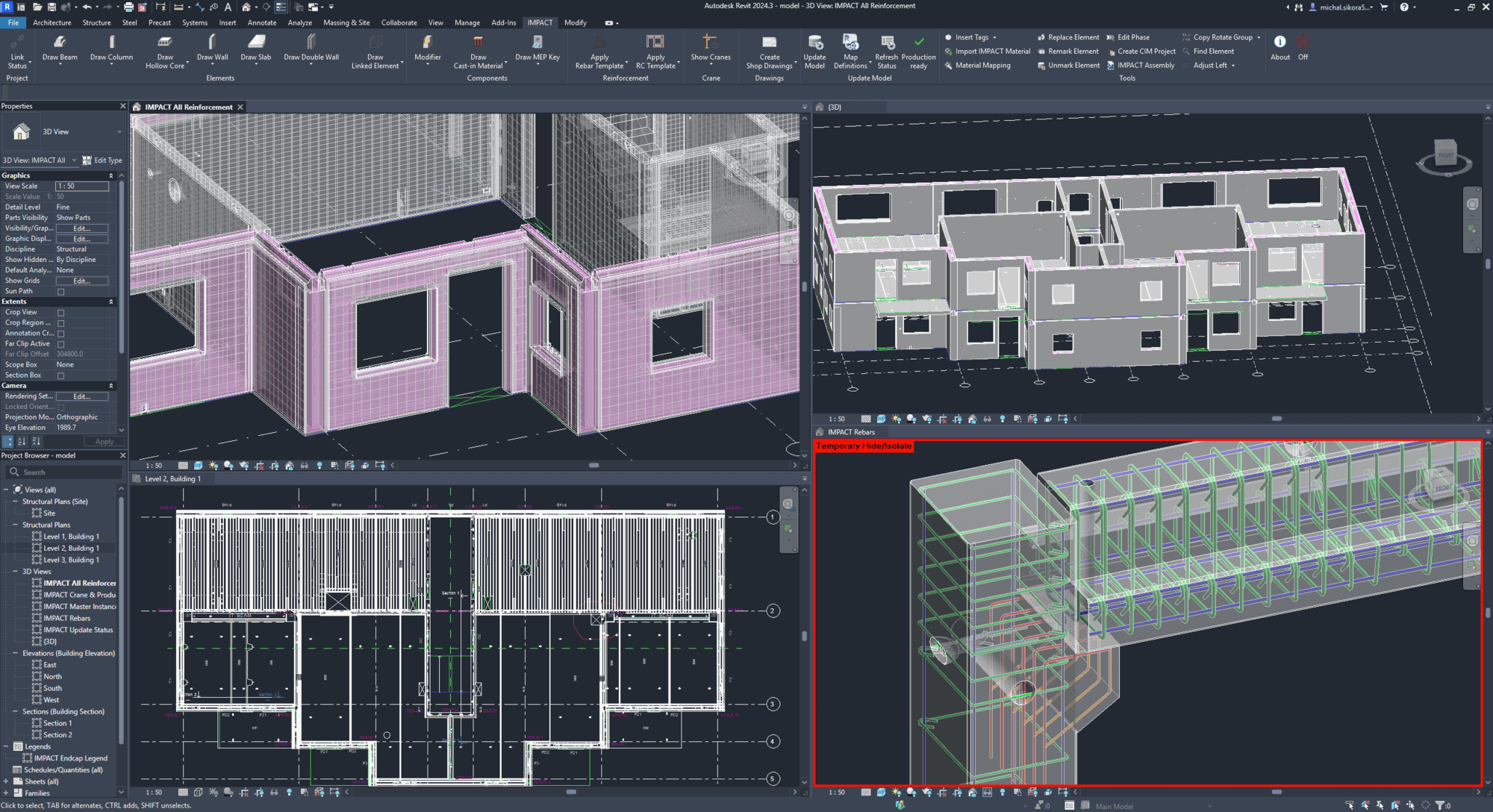The width and height of the screenshot is (1493, 812).
Task: Expand the Copy Rotate Group dropdown
Action: coord(1260,37)
